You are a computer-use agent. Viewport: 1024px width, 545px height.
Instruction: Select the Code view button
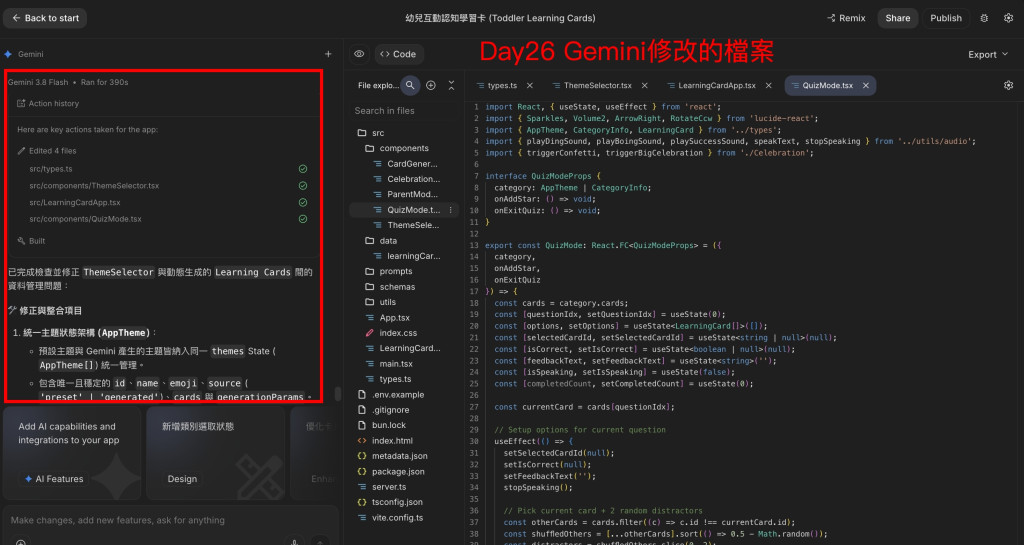point(398,54)
